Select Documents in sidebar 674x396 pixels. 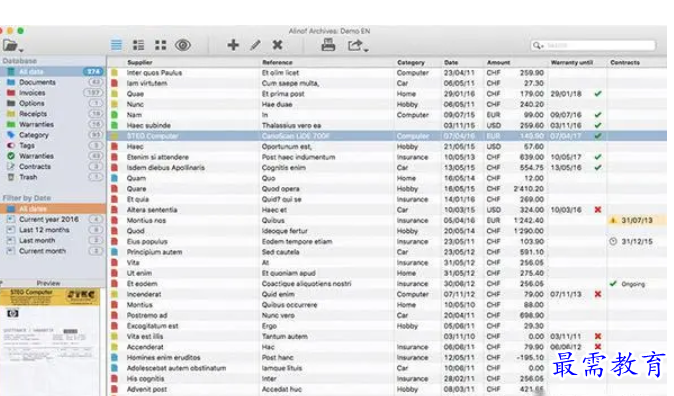[x=52, y=82]
